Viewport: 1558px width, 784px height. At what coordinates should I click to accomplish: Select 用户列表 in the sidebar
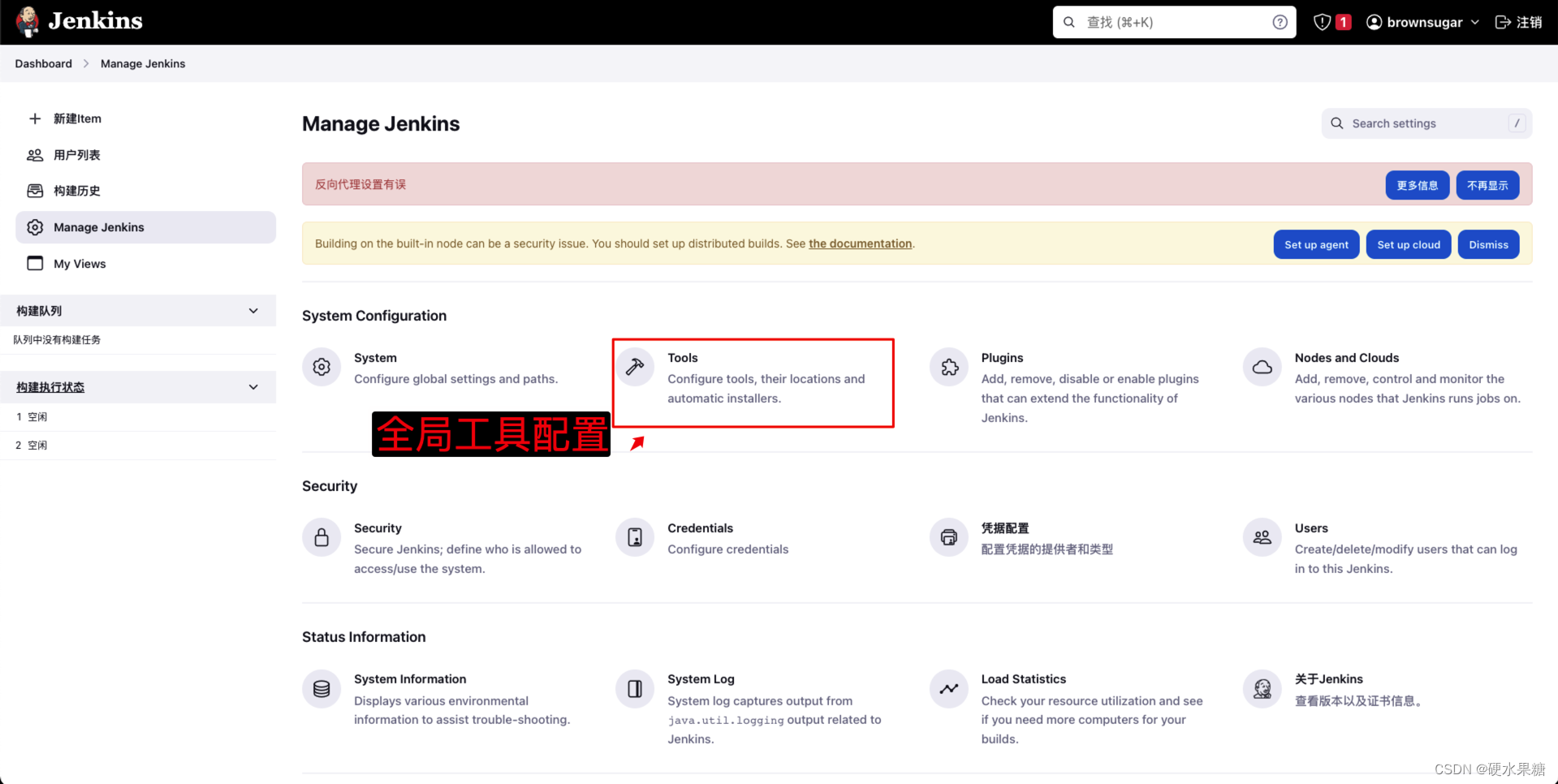[x=145, y=155]
